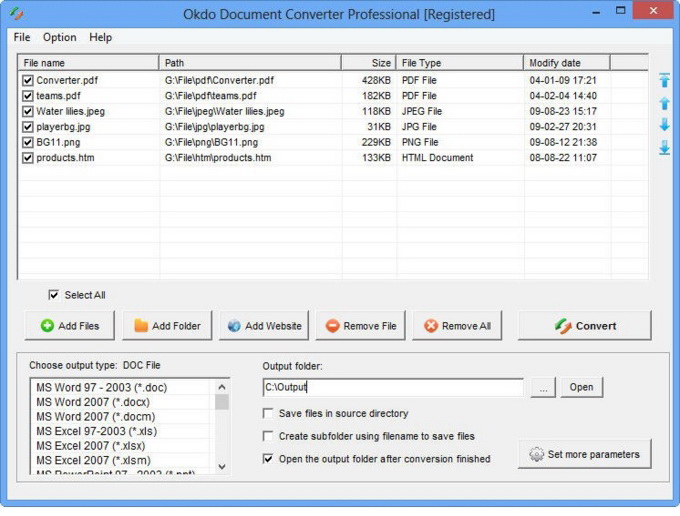This screenshot has width=680, height=516.
Task: Browse for output folder with ... button
Action: 542,388
